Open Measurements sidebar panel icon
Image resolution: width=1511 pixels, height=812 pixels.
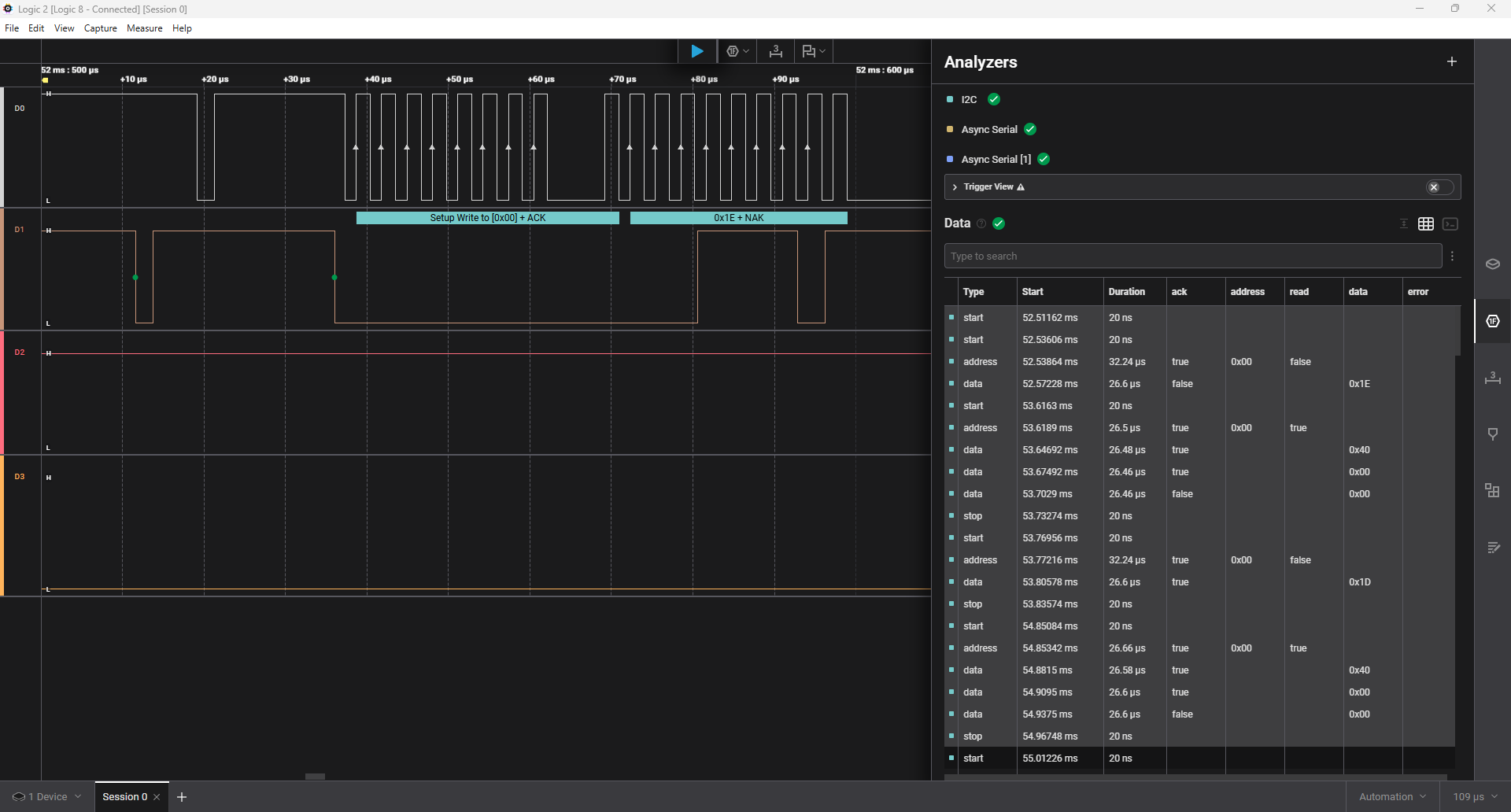point(1493,378)
